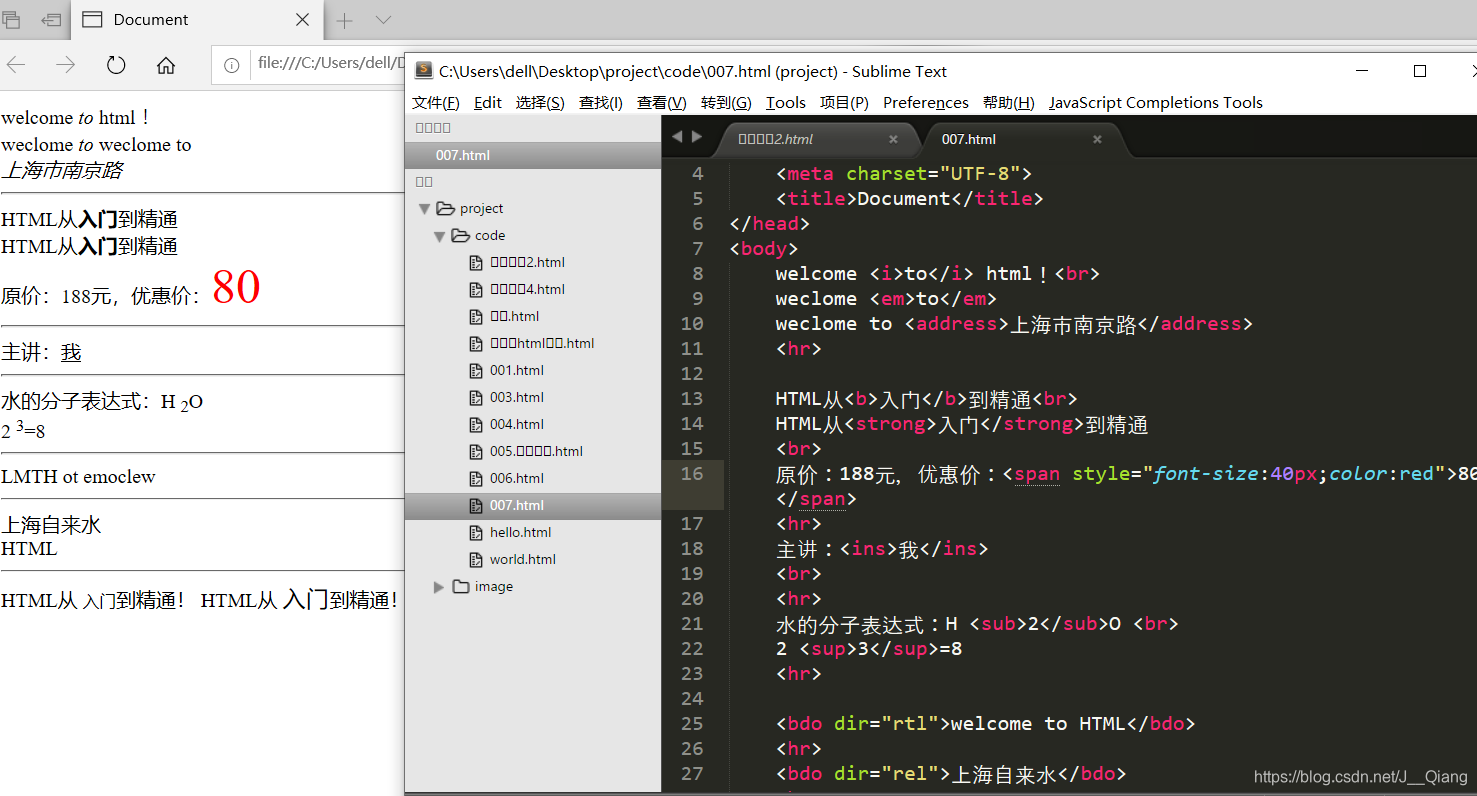Close the 007.html editor tab
Viewport: 1477px width, 796px height.
point(1097,139)
